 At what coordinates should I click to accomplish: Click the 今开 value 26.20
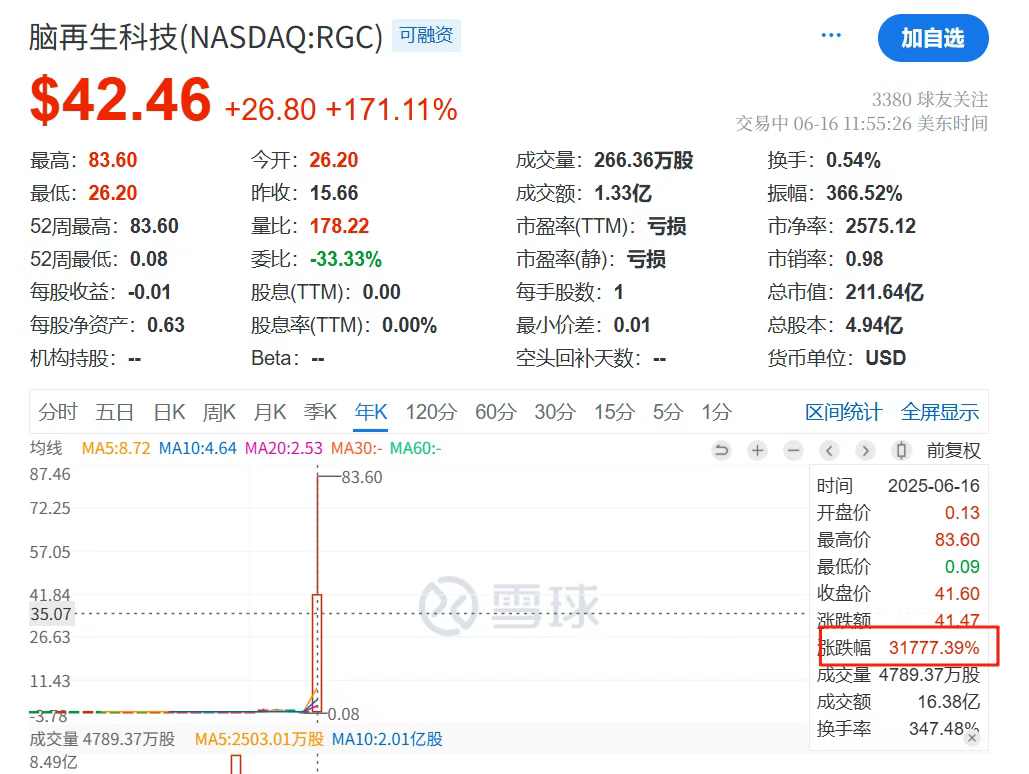pos(334,160)
